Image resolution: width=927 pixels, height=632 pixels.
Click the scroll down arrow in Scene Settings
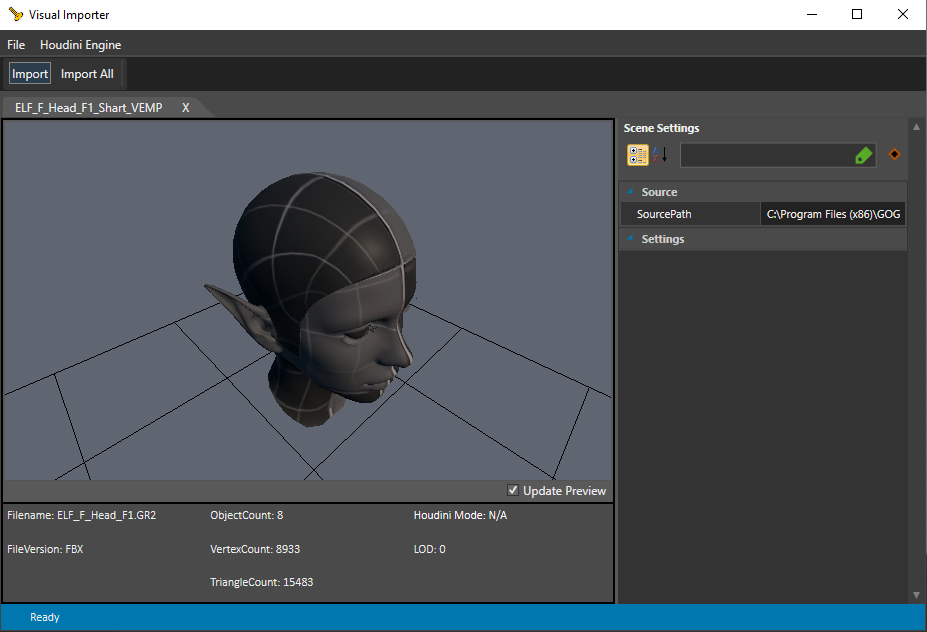point(916,595)
